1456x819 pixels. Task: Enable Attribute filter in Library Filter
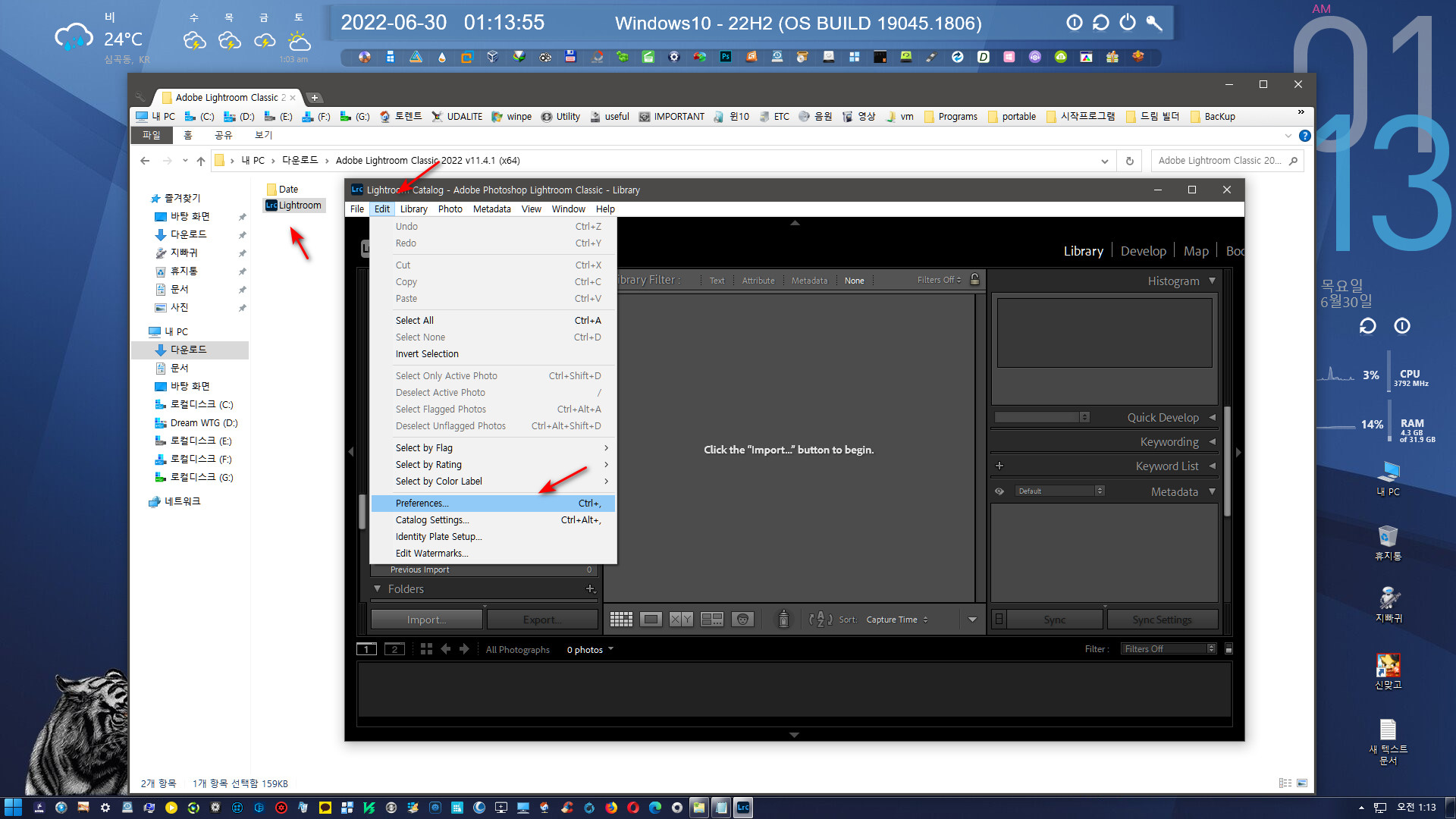point(758,281)
